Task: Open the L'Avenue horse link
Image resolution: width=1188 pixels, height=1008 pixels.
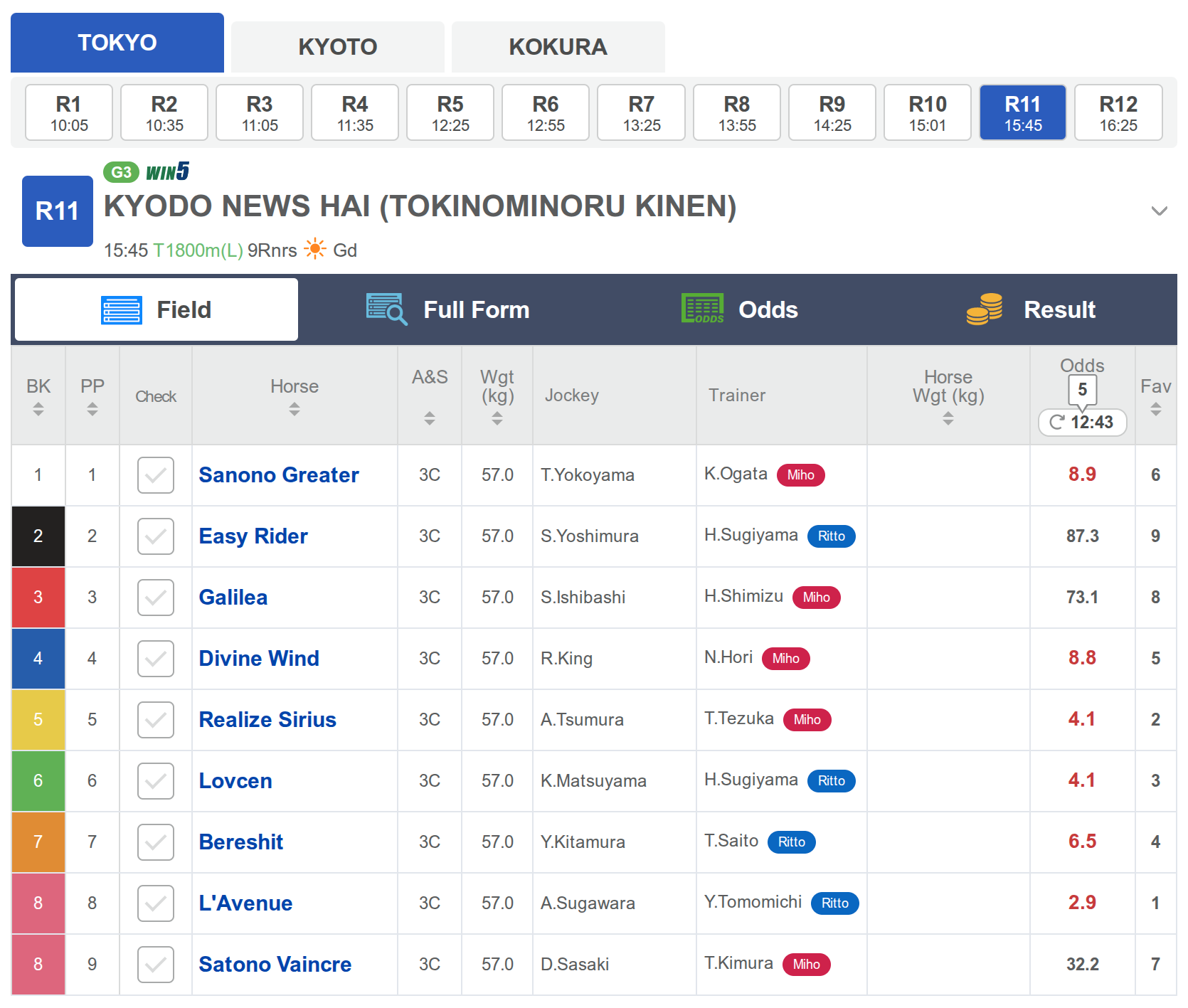Action: pos(245,903)
